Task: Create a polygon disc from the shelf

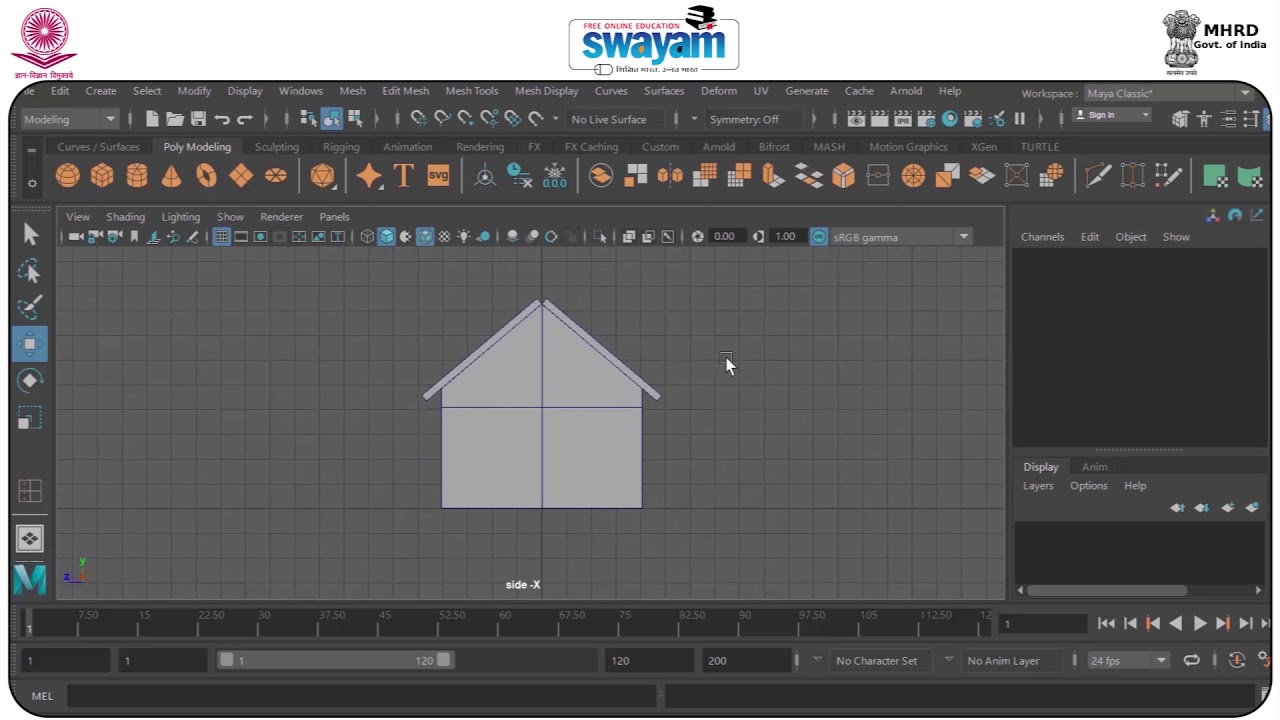Action: pyautogui.click(x=276, y=177)
